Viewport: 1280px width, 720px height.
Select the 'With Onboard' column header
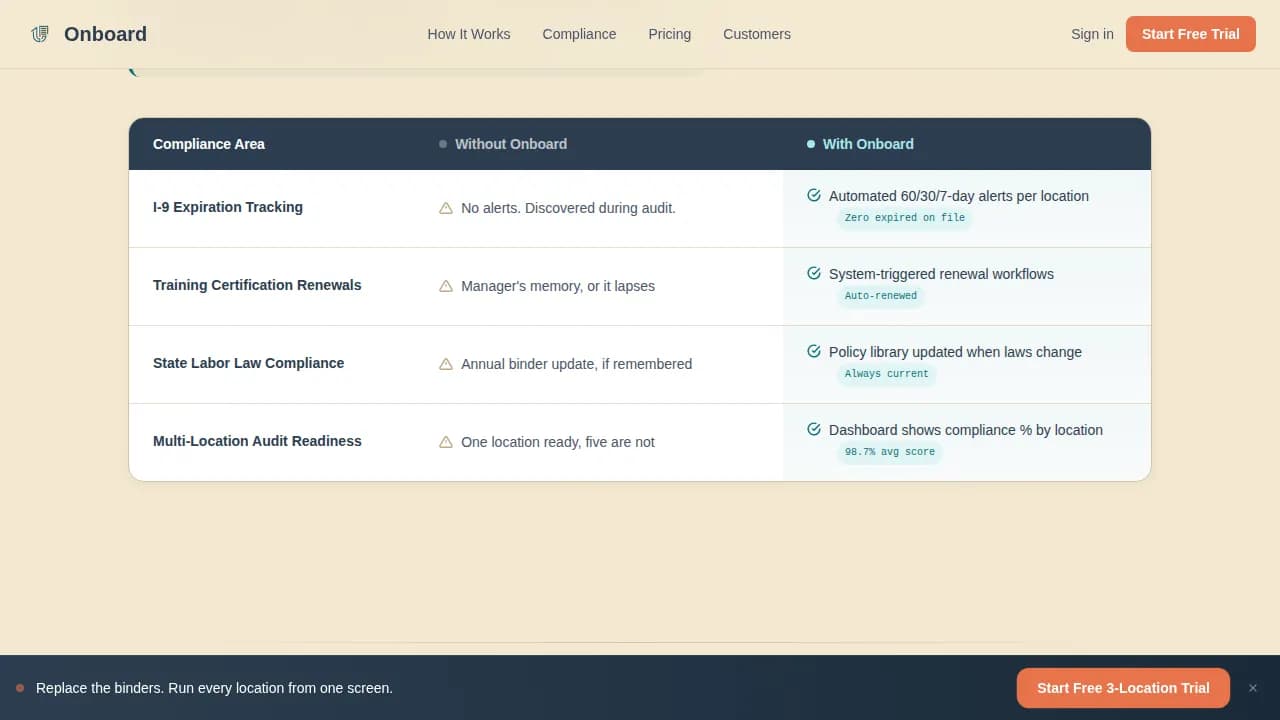(x=867, y=144)
